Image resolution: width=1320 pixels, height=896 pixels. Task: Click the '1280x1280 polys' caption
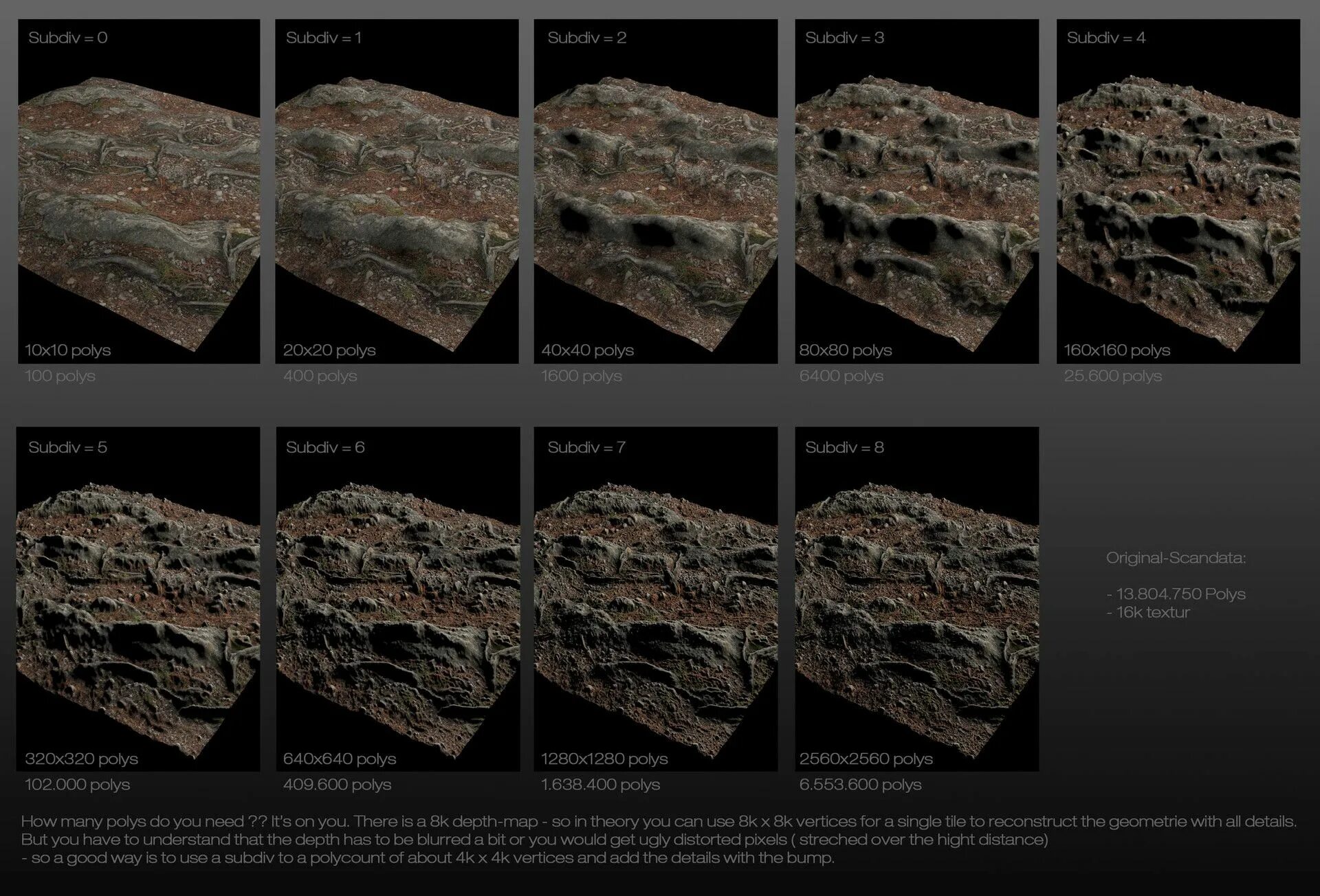click(x=604, y=759)
